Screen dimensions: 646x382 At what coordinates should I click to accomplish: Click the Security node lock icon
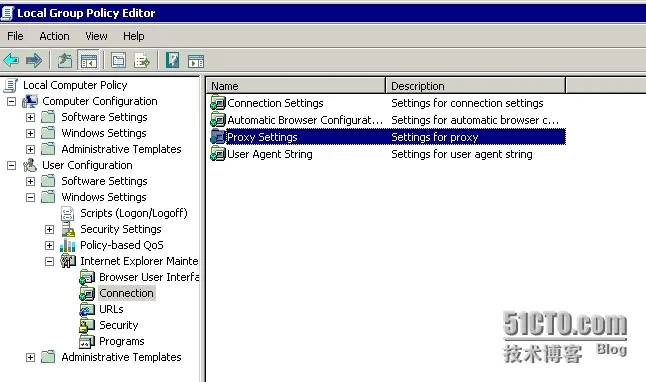pos(87,325)
